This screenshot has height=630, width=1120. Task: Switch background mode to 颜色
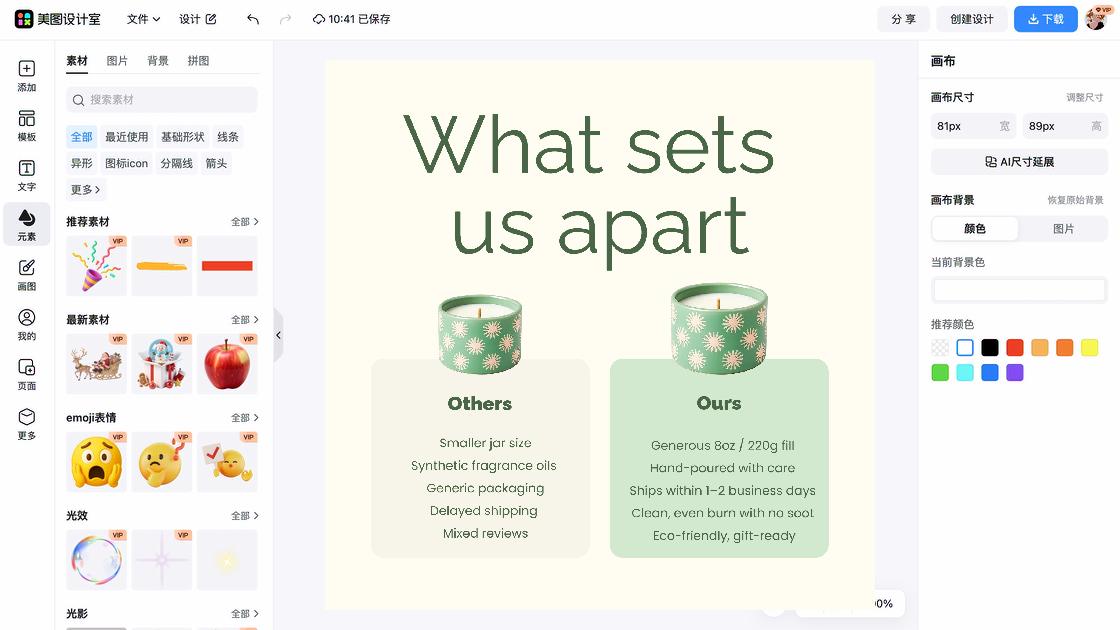pyautogui.click(x=975, y=229)
